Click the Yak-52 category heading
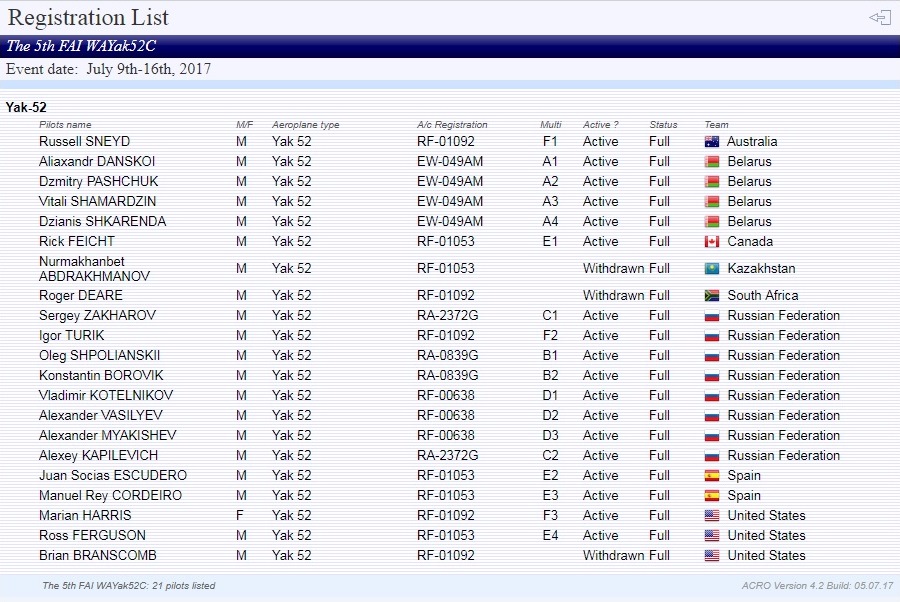 pyautogui.click(x=26, y=107)
